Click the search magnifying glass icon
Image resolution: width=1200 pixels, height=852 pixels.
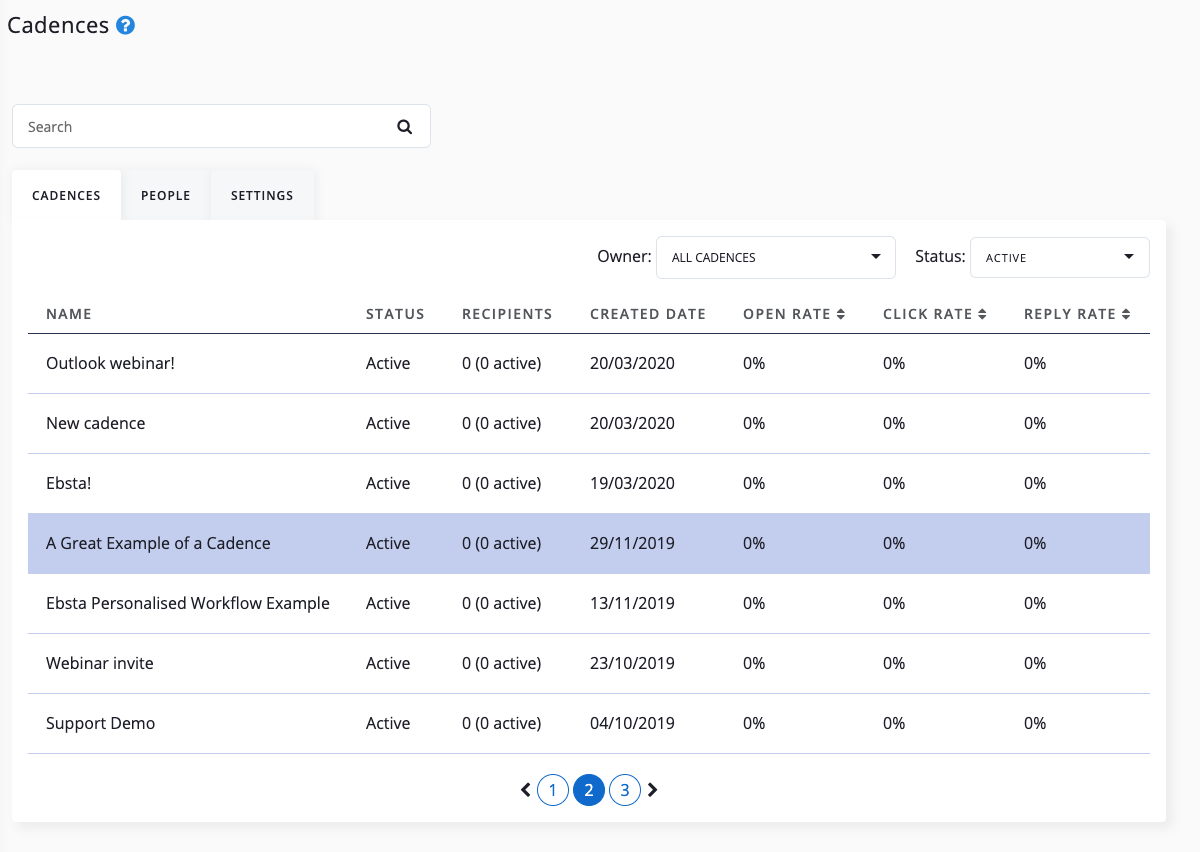click(x=404, y=127)
